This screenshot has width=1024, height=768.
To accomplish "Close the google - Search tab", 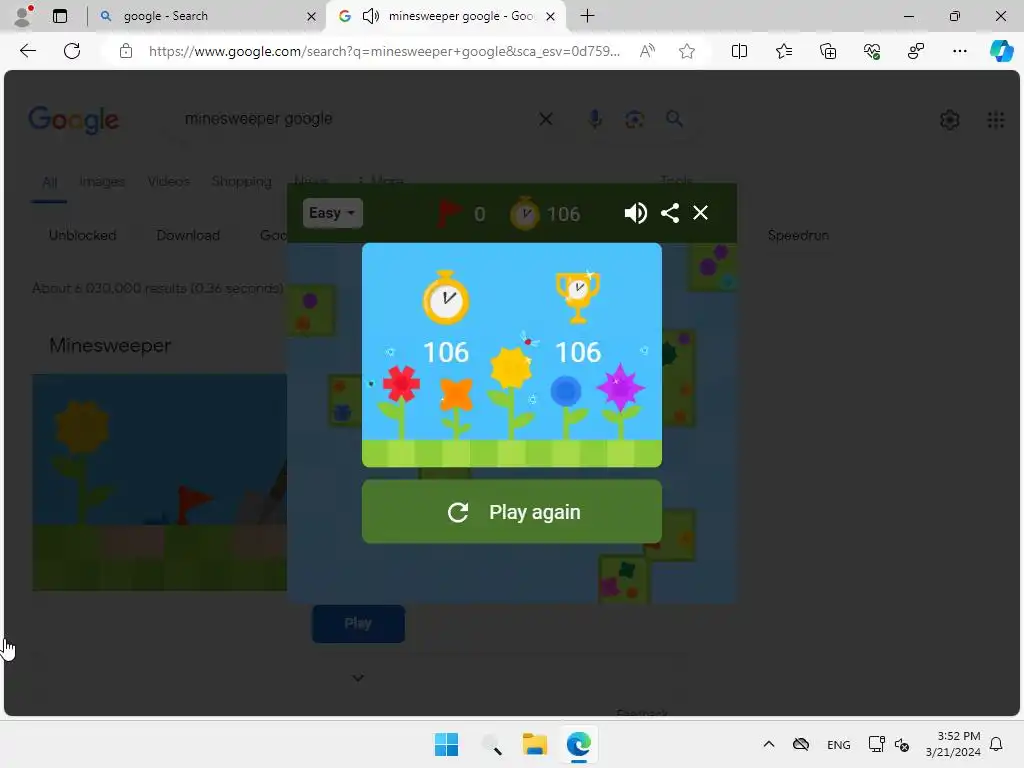I will [x=312, y=16].
